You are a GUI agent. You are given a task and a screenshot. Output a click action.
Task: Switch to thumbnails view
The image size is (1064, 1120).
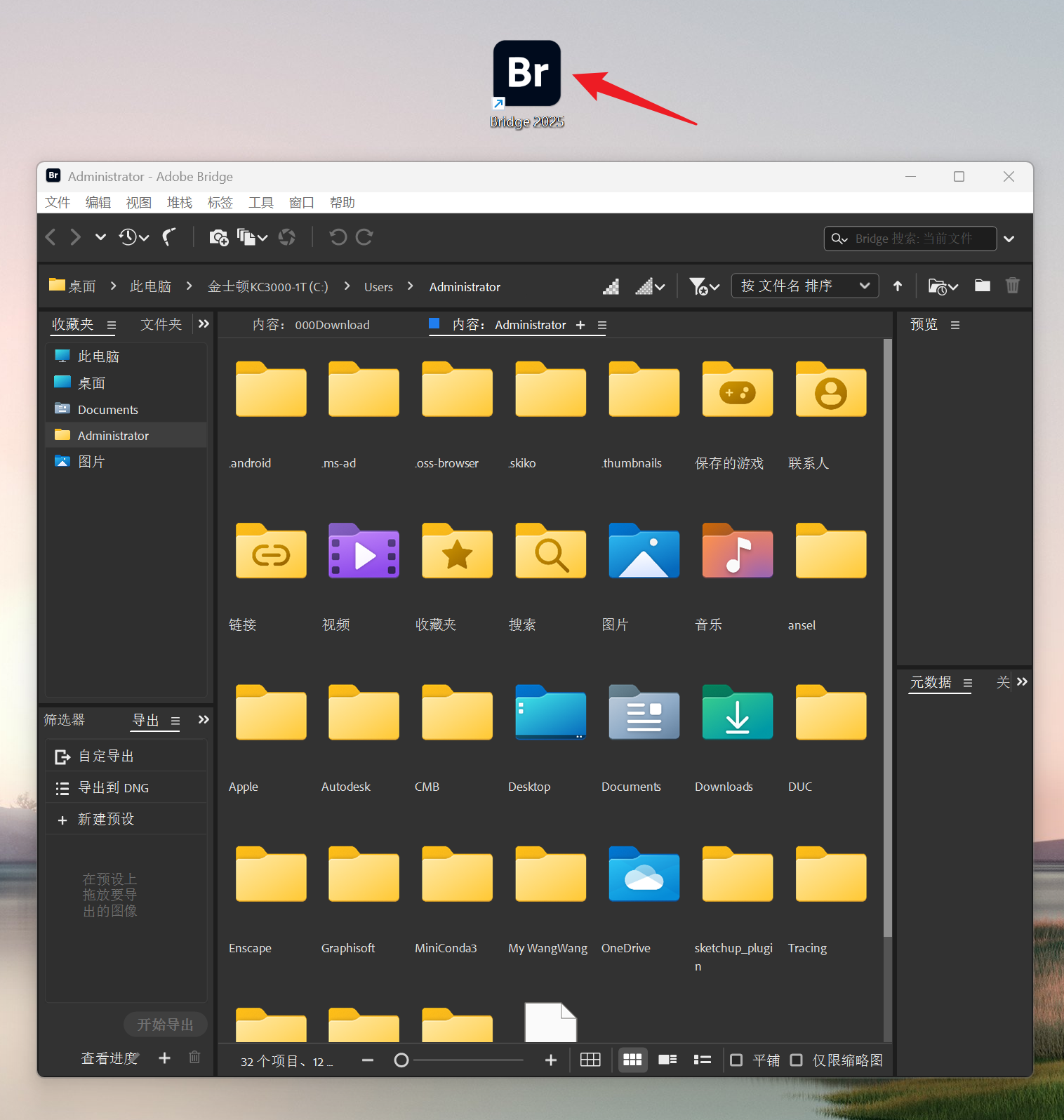pos(633,1060)
